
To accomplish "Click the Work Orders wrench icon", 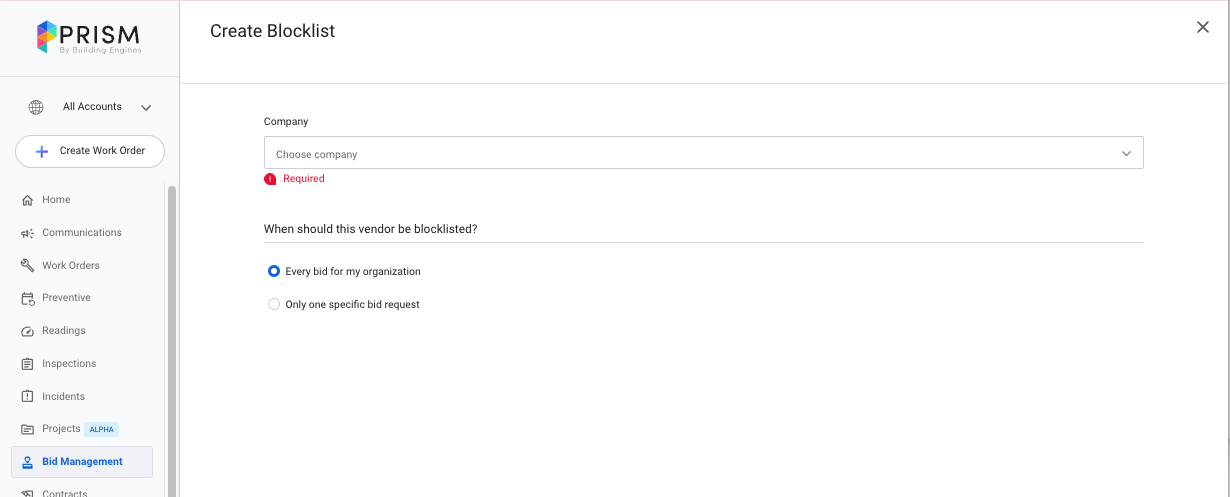I will [x=28, y=266].
